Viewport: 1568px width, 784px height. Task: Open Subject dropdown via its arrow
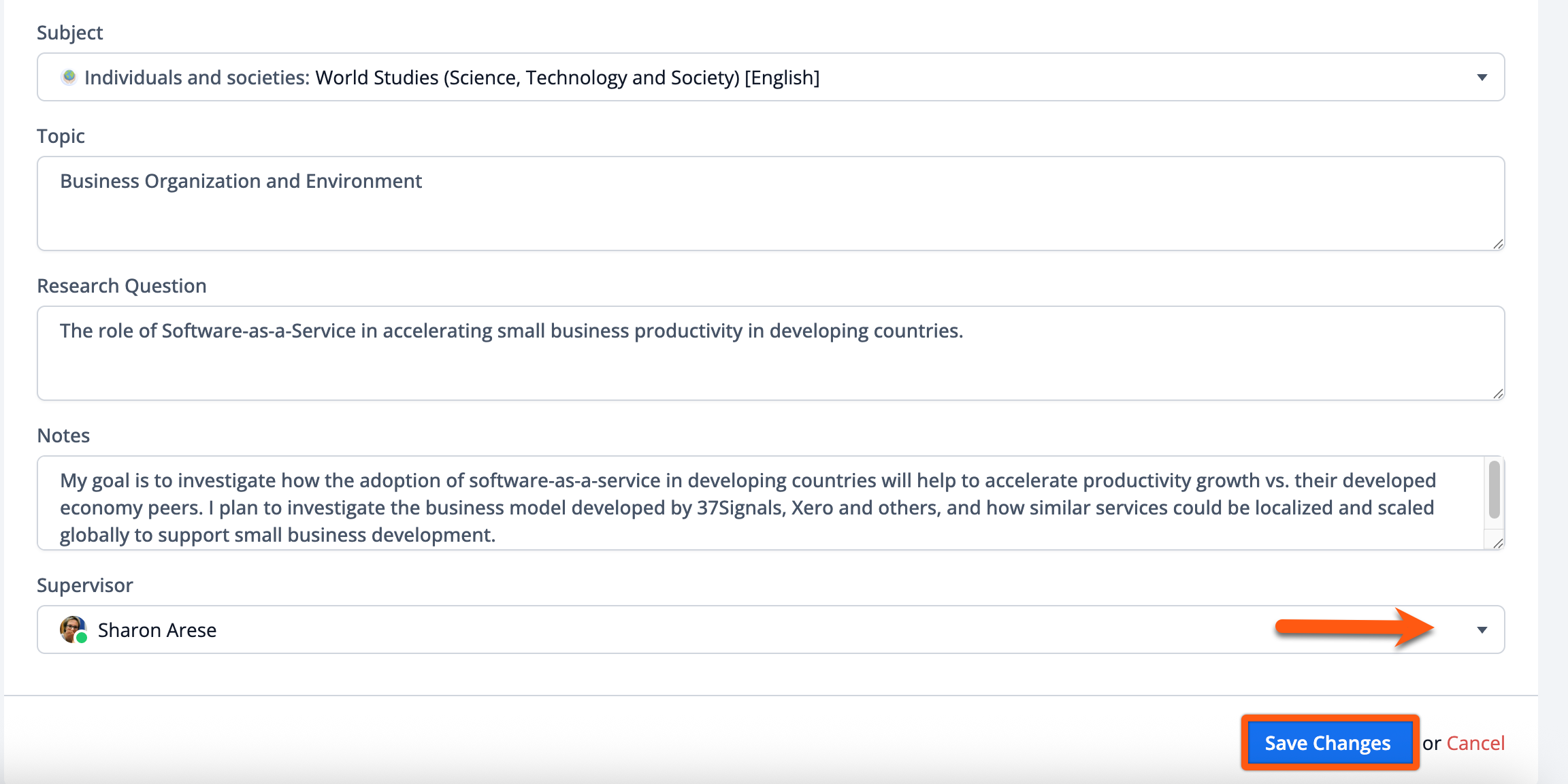1482,78
